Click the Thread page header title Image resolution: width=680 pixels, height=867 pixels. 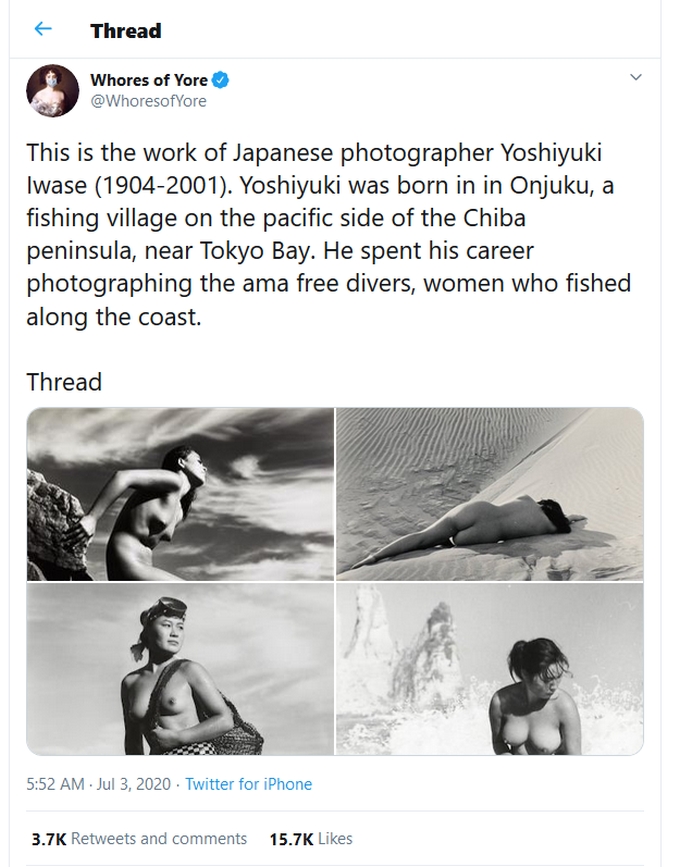pos(125,31)
